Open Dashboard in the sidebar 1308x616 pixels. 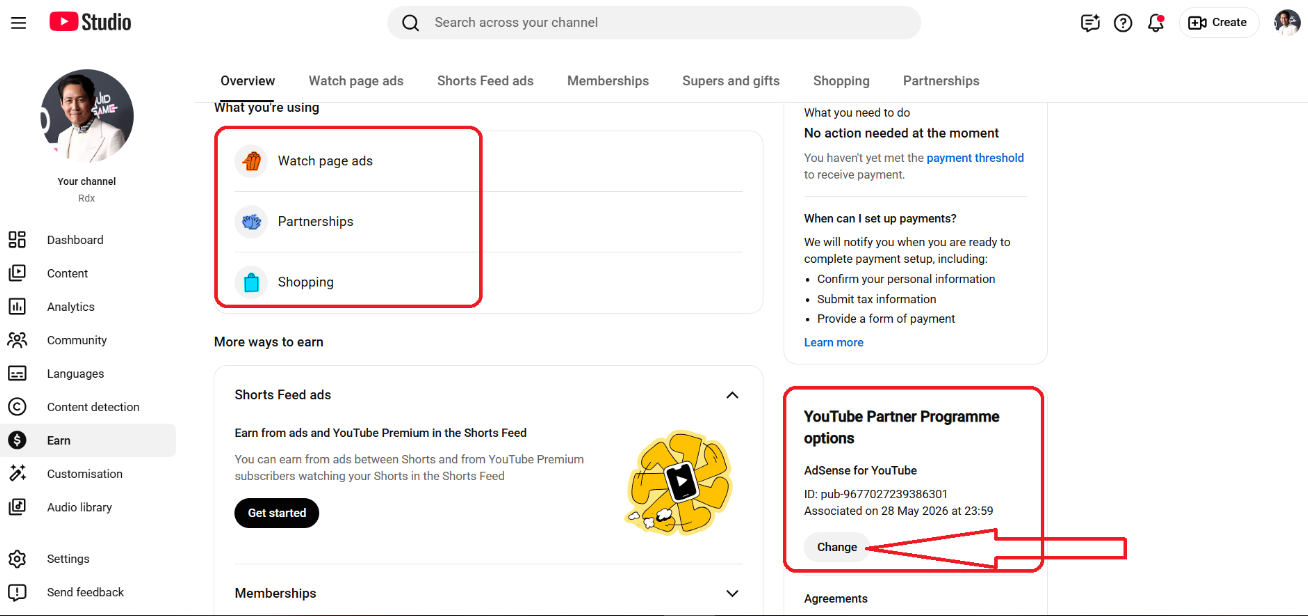pyautogui.click(x=88, y=240)
